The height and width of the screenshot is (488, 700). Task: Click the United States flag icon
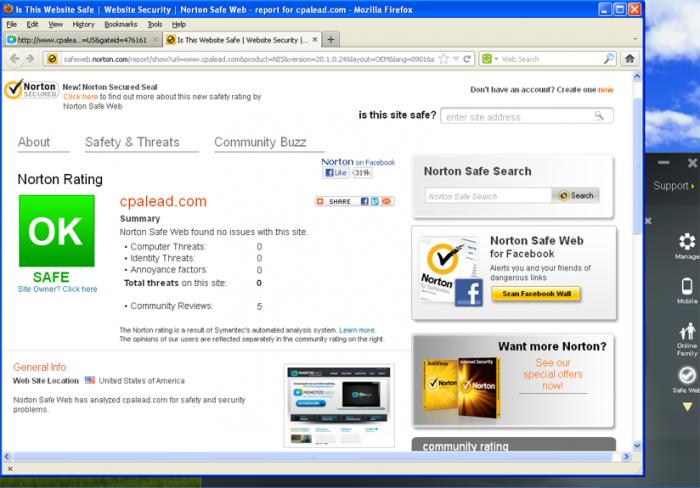[x=90, y=380]
